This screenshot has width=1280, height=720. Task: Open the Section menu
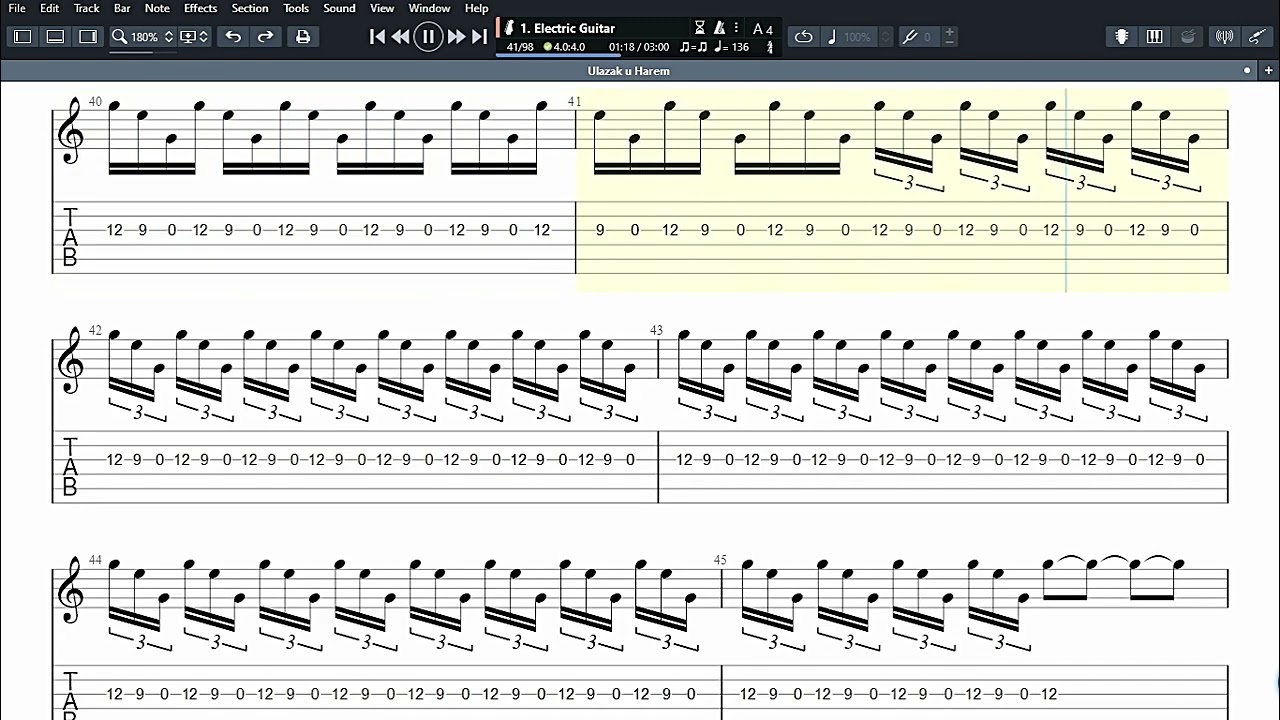tap(250, 8)
